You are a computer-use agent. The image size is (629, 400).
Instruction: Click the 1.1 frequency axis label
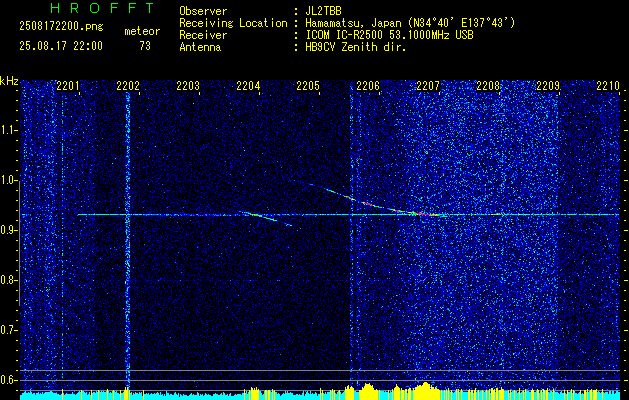(8, 130)
